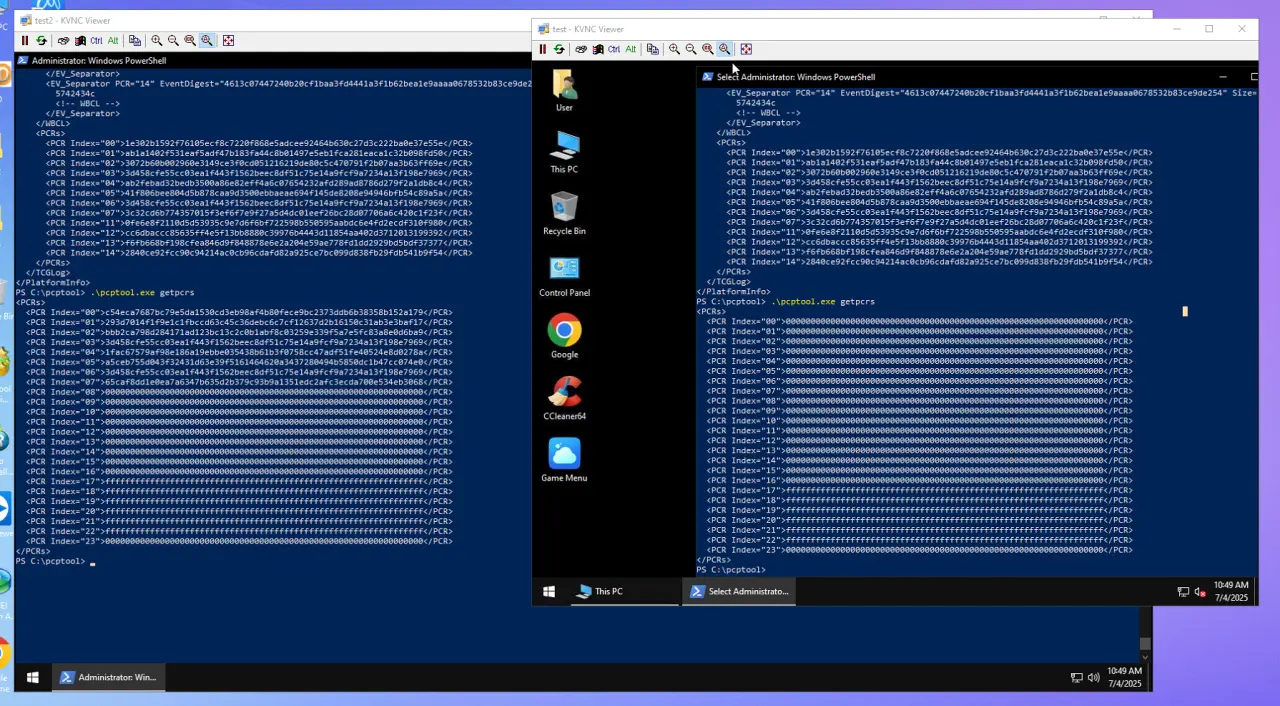Select the Game Menu desktop icon

[564, 461]
